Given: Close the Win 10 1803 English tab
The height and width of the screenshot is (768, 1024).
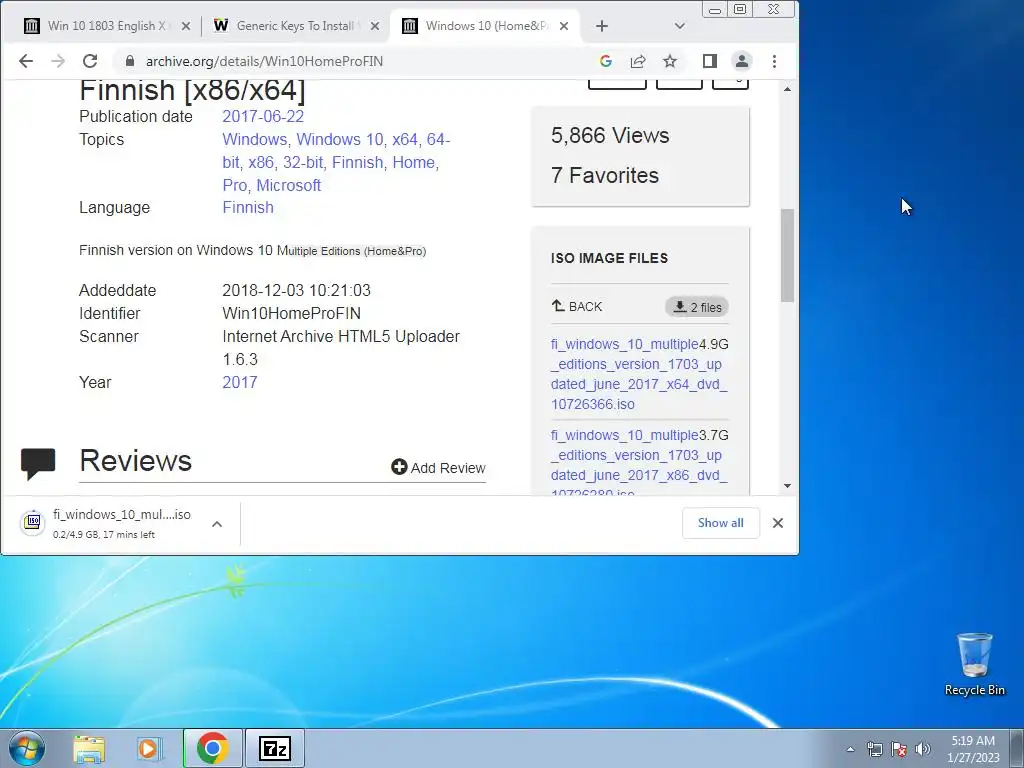Looking at the screenshot, I should 185,26.
